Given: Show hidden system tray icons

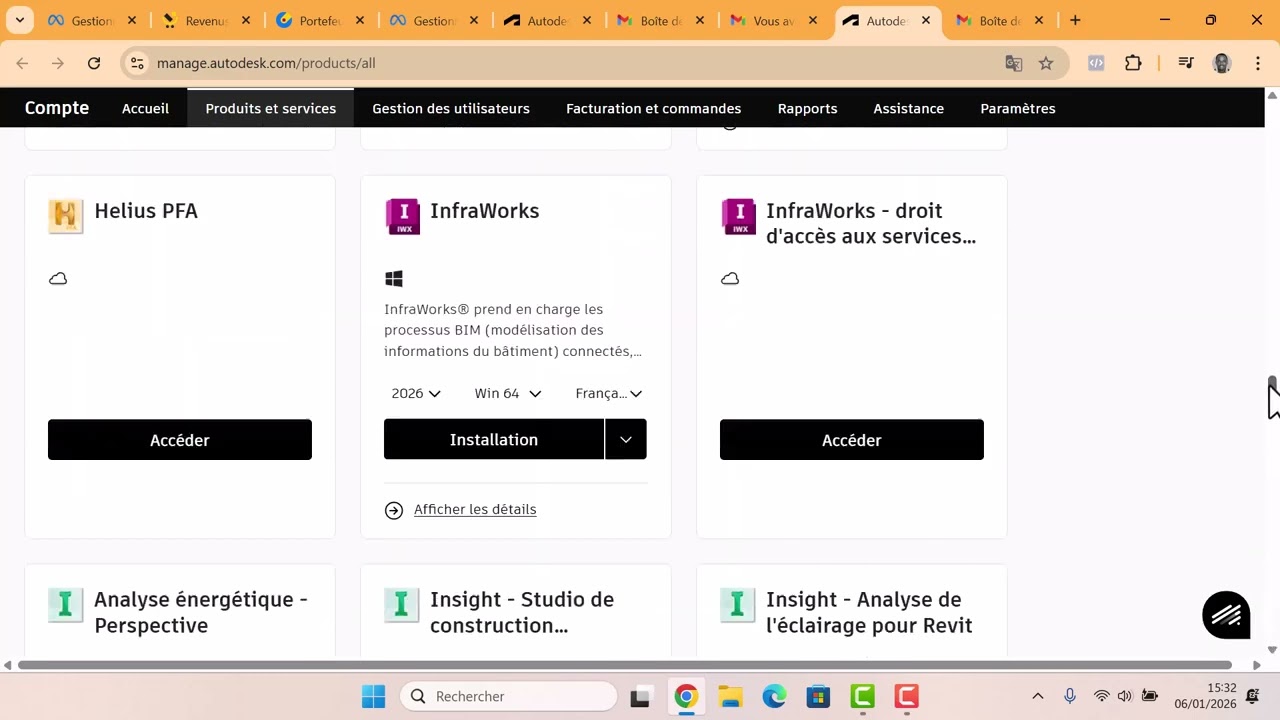Looking at the screenshot, I should pyautogui.click(x=1038, y=696).
